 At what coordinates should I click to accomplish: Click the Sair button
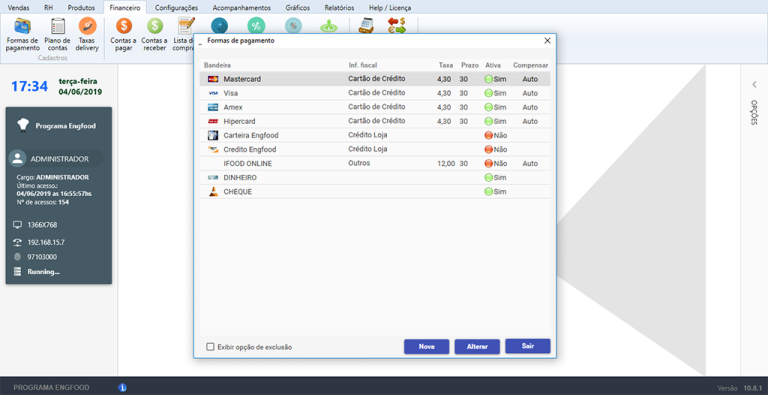528,346
